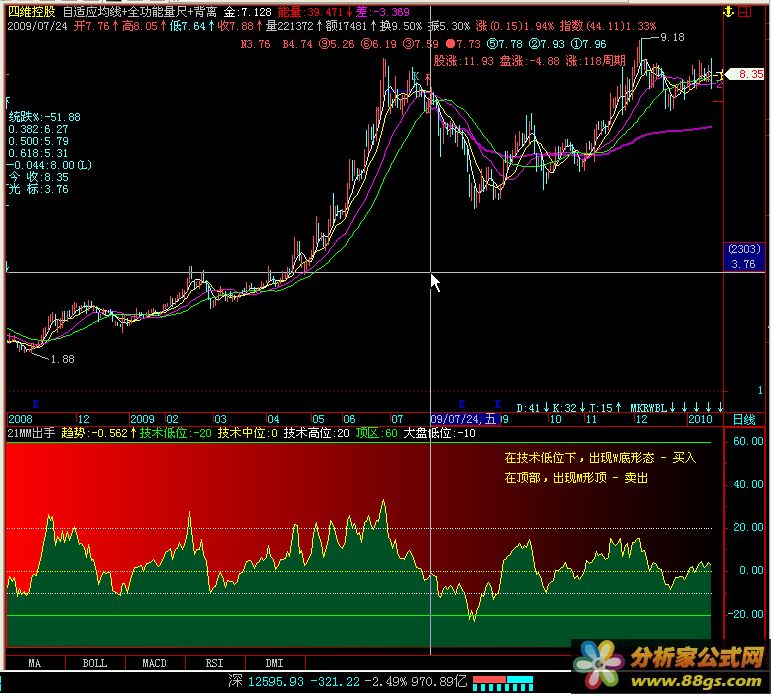Viewport: 773px width, 696px height.
Task: Click the 1.88 low price label
Action: click(x=63, y=359)
